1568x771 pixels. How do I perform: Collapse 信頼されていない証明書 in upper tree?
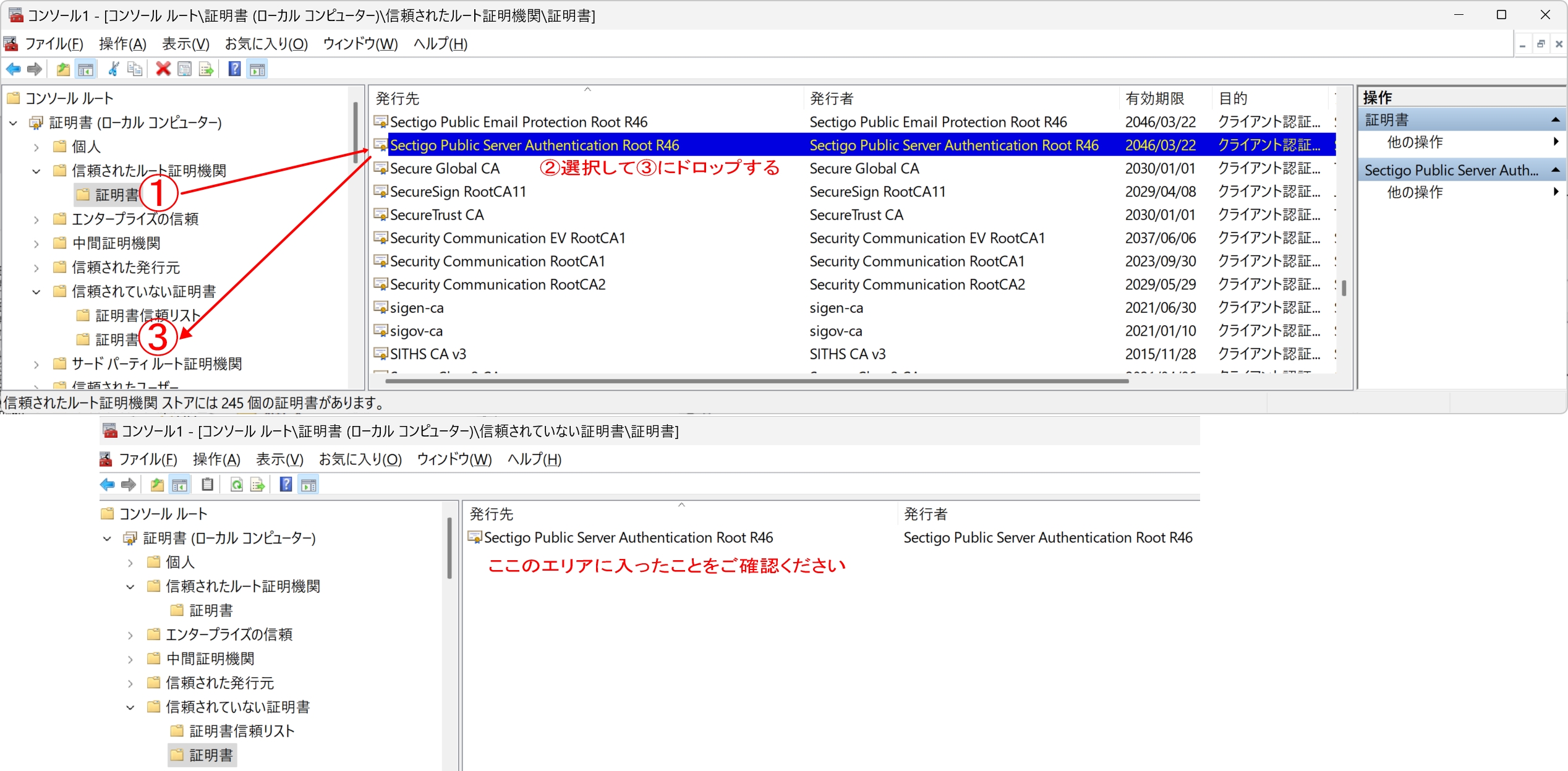[36, 292]
